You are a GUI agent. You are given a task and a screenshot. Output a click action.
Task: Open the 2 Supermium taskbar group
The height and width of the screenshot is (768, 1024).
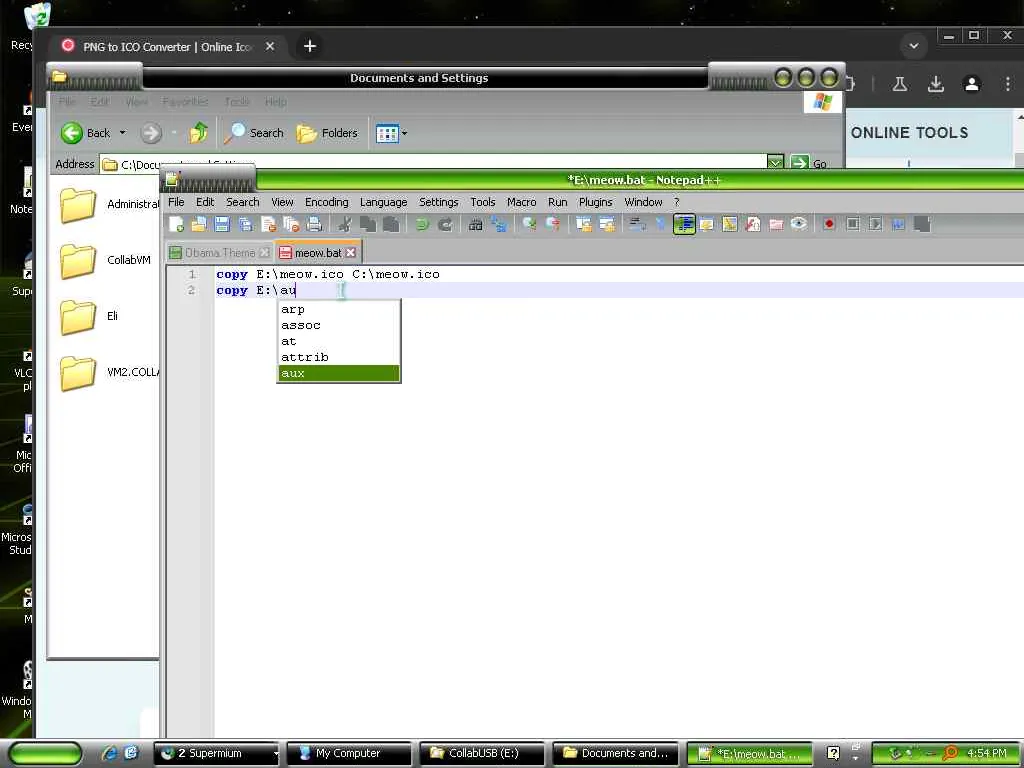[217, 754]
